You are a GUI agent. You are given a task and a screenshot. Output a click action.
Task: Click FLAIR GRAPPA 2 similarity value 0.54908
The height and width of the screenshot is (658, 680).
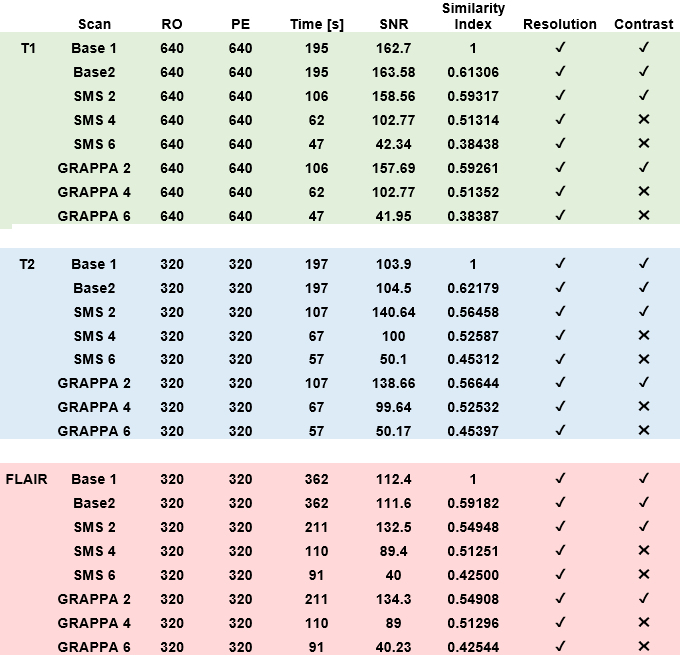pyautogui.click(x=473, y=599)
